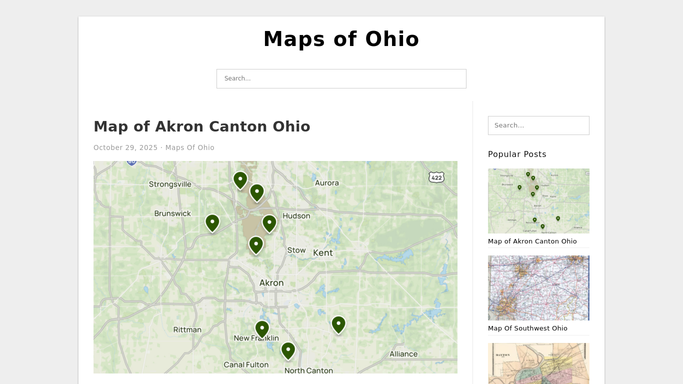Focus the sidebar search field
683x384 pixels.
coord(538,125)
